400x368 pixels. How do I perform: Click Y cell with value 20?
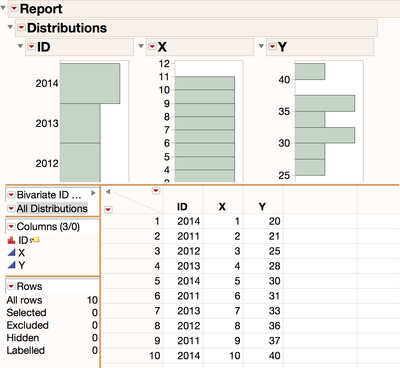point(274,221)
